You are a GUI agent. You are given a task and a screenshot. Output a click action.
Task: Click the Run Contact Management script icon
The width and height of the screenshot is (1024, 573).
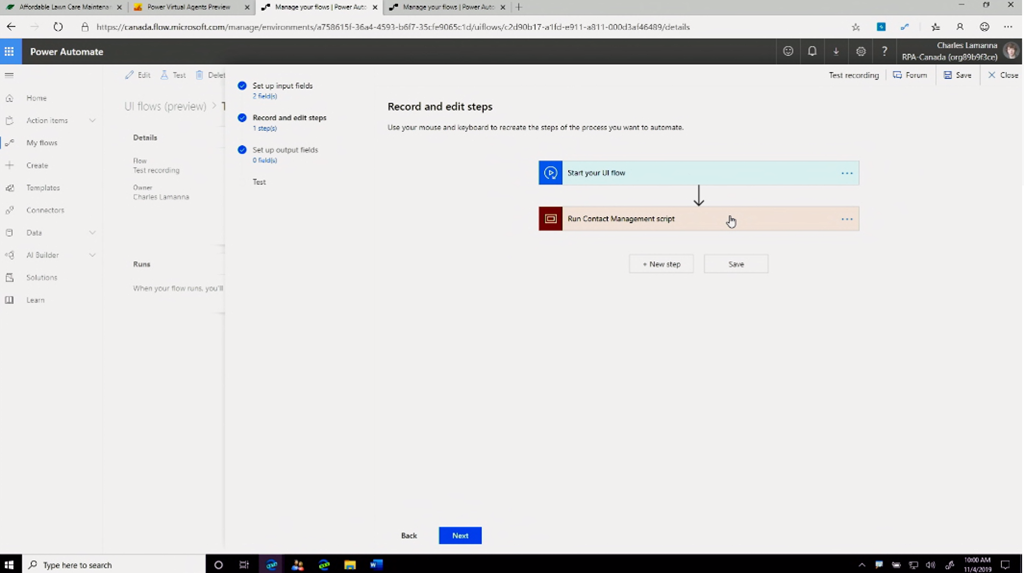551,219
